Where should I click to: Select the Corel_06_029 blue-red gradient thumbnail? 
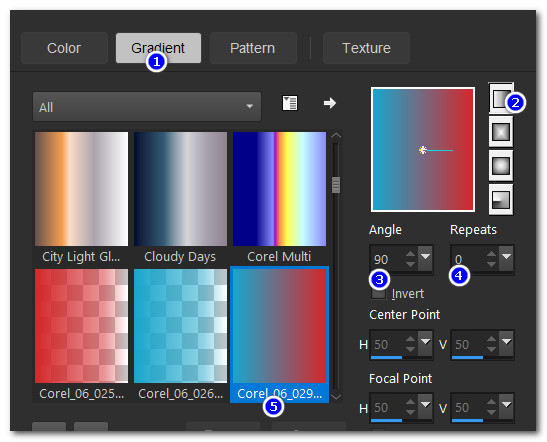[279, 326]
